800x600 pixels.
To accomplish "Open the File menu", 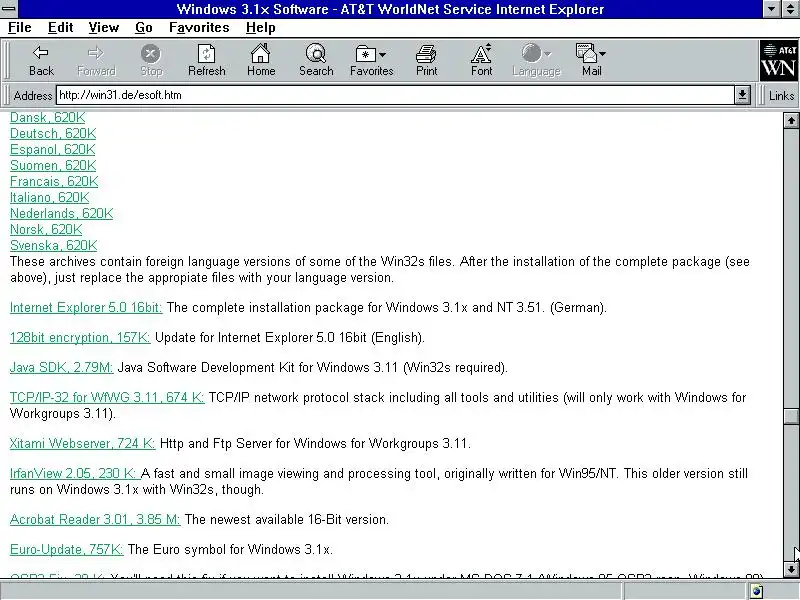I will pyautogui.click(x=19, y=28).
